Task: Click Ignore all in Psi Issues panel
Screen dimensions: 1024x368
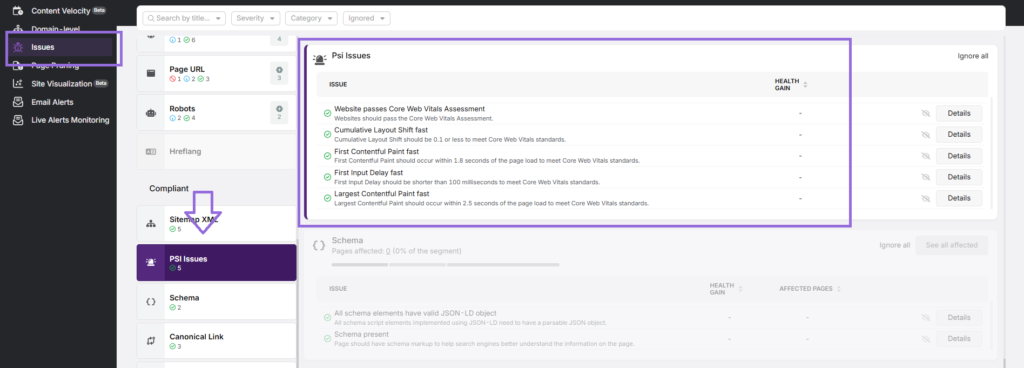Action: (972, 56)
